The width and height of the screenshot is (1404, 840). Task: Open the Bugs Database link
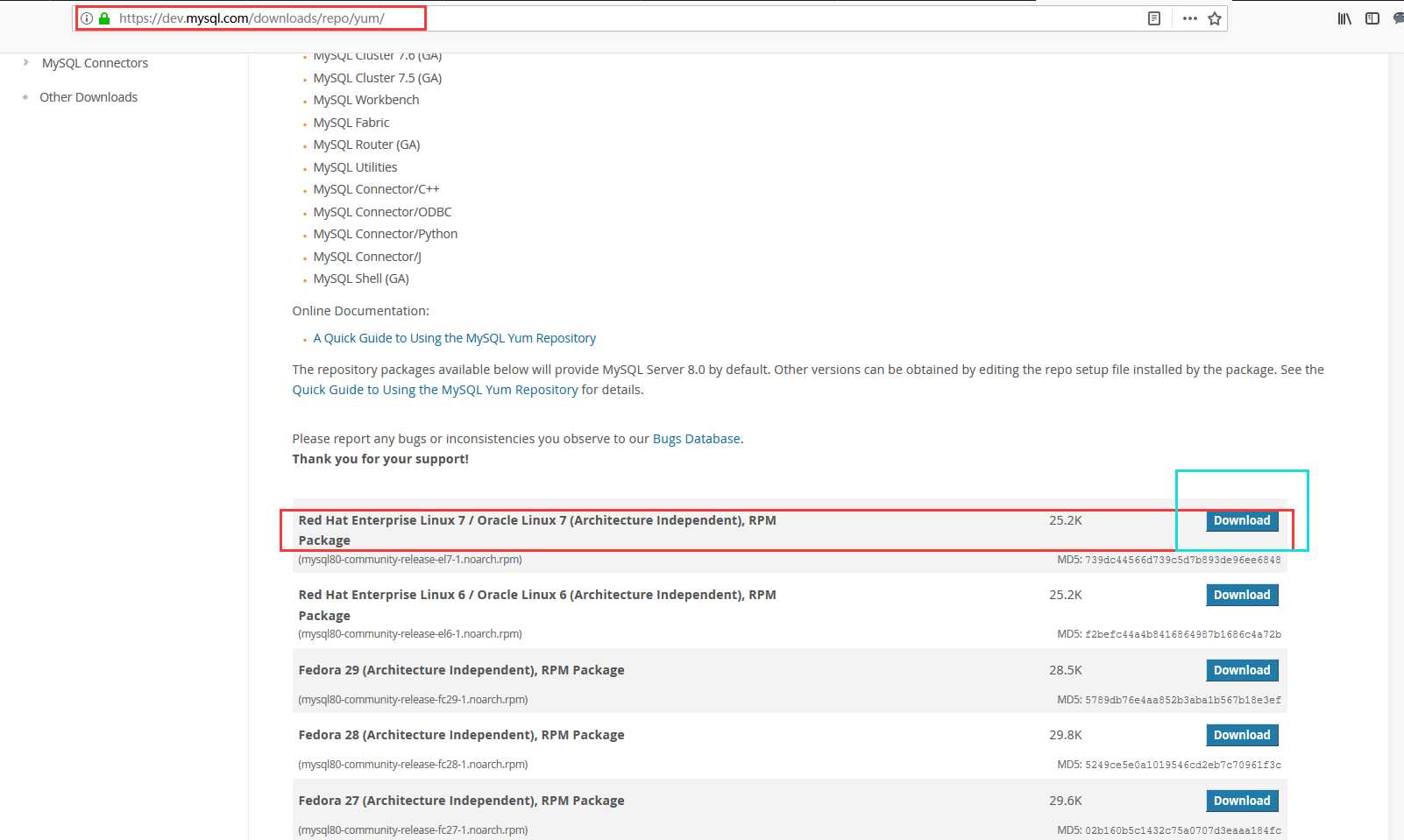tap(697, 439)
